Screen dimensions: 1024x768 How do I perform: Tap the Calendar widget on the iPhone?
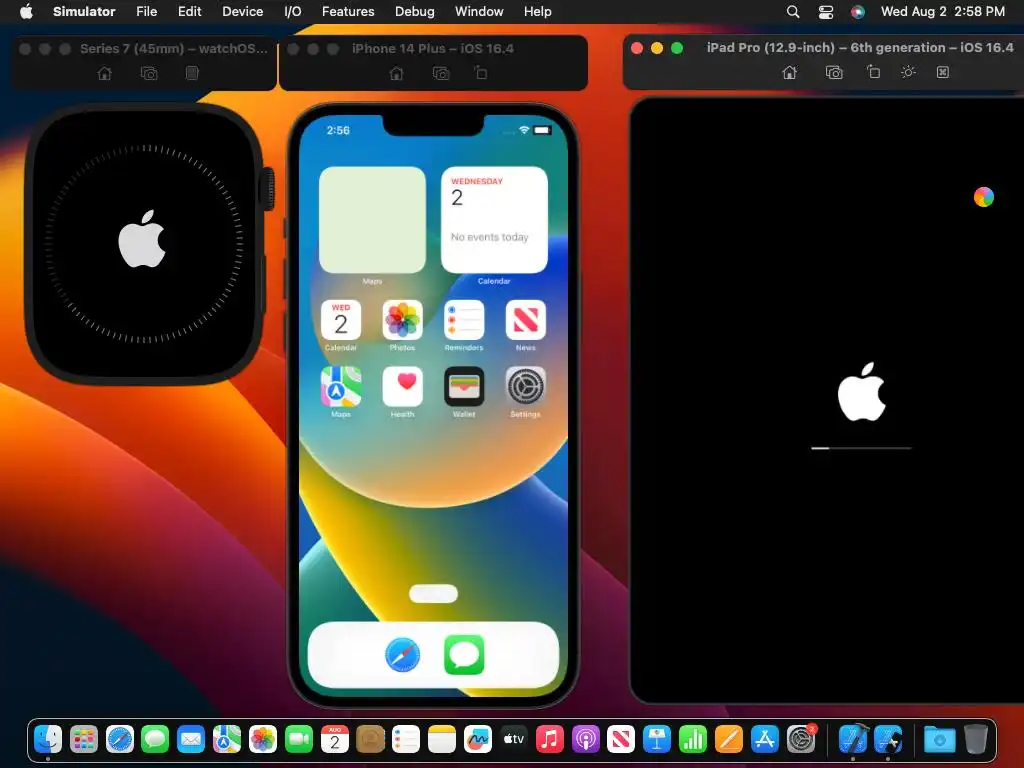tap(494, 219)
